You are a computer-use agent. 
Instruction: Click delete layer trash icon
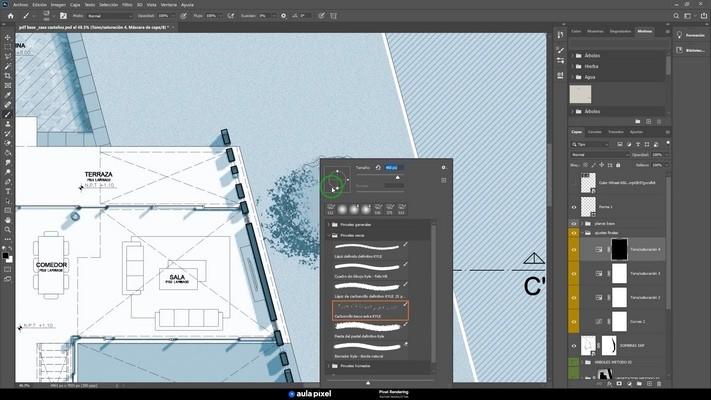tap(659, 384)
